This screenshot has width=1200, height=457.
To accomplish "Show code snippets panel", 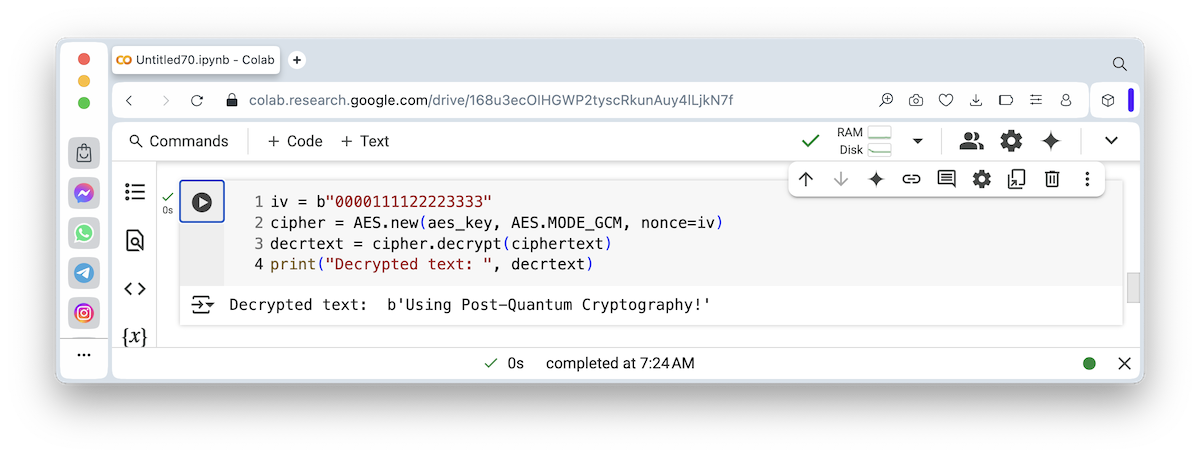I will pyautogui.click(x=135, y=289).
